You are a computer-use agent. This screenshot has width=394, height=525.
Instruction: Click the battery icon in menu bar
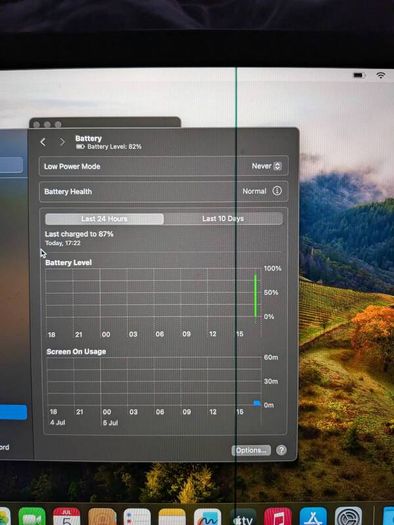tap(359, 75)
